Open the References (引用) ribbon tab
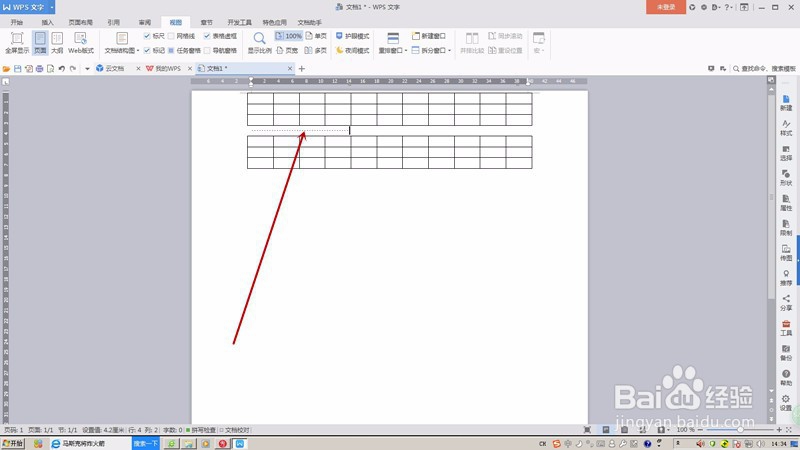This screenshot has height=450, width=800. pos(114,22)
